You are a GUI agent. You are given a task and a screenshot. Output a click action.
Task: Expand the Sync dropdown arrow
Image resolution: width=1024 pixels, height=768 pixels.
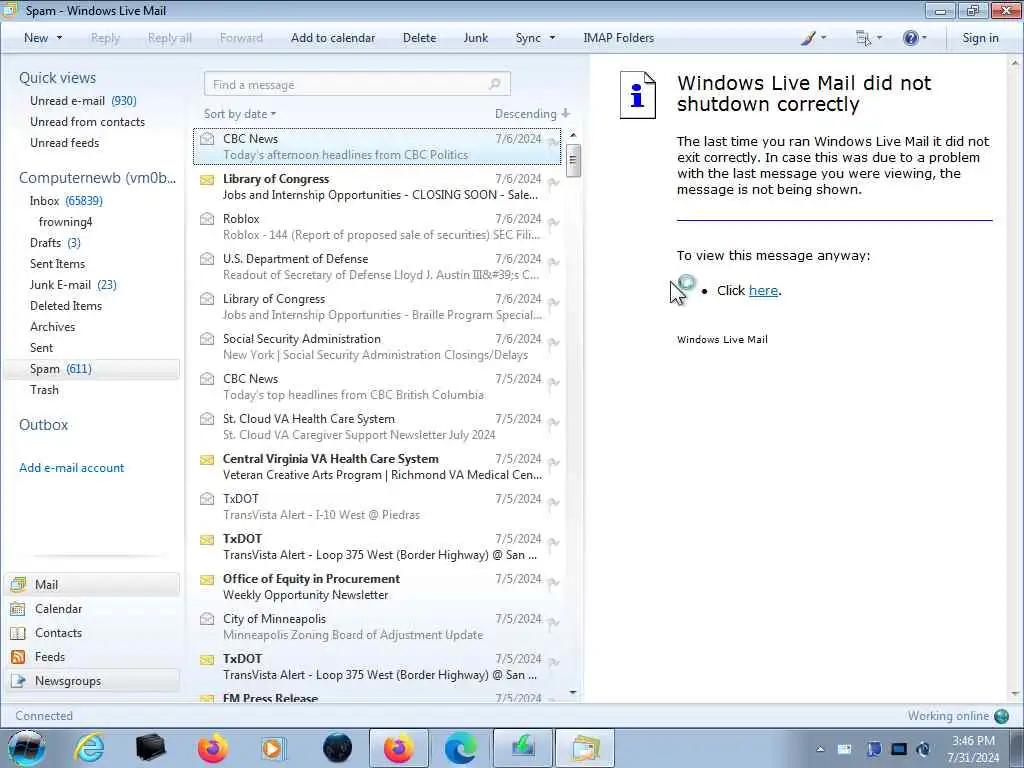(552, 38)
